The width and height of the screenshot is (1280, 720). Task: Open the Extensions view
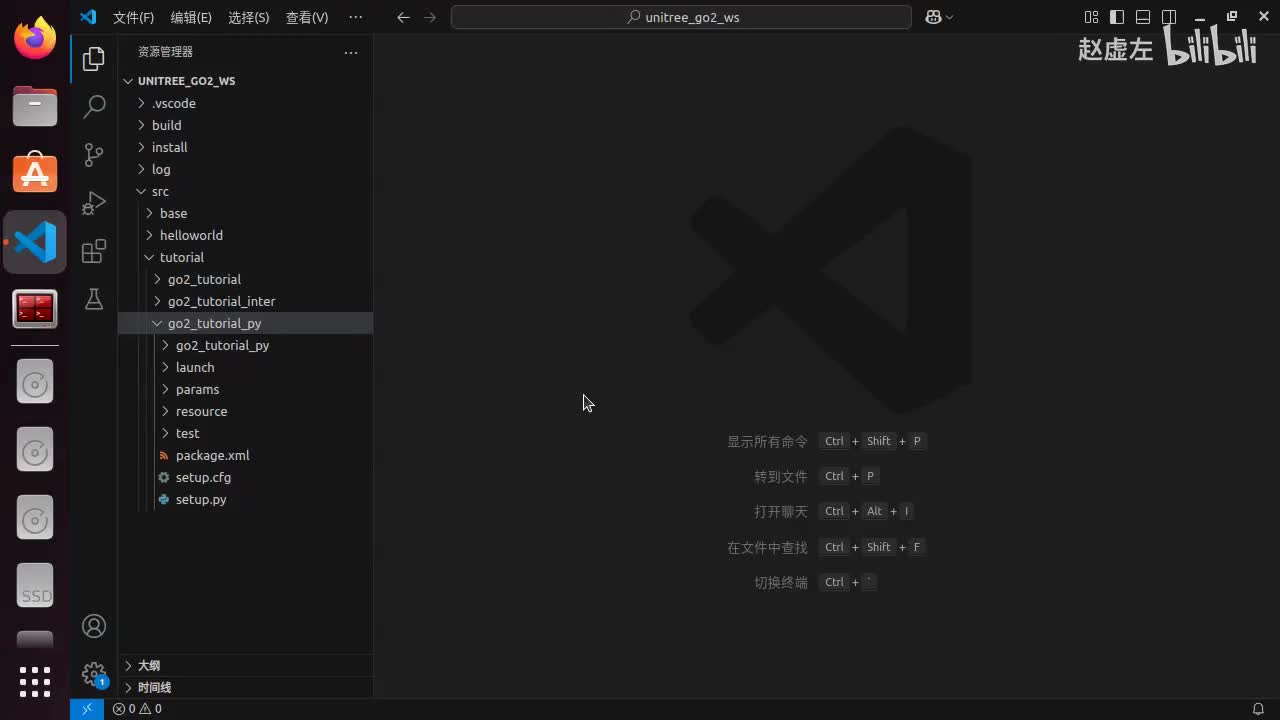[x=94, y=251]
